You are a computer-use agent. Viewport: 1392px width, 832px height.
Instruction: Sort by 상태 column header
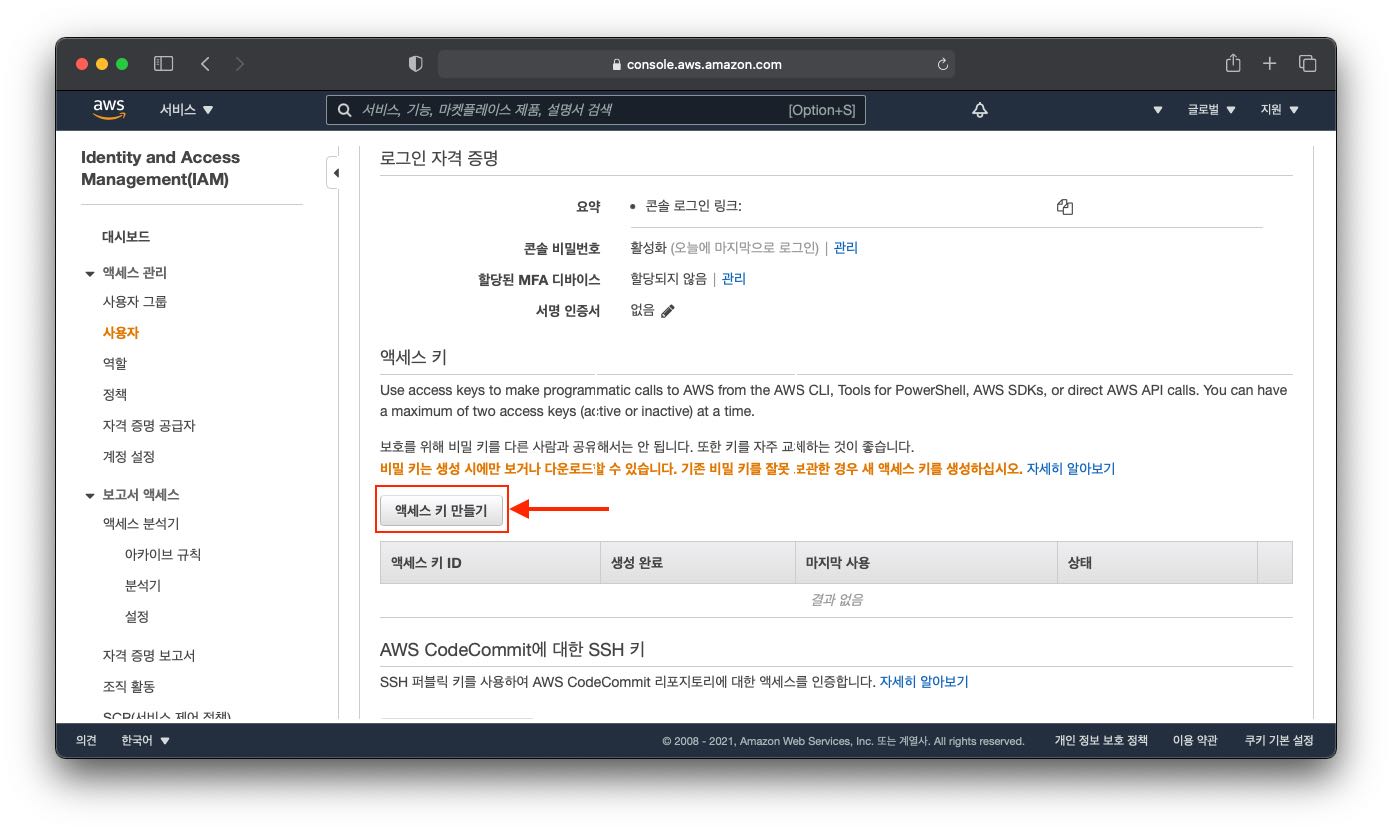click(1157, 563)
